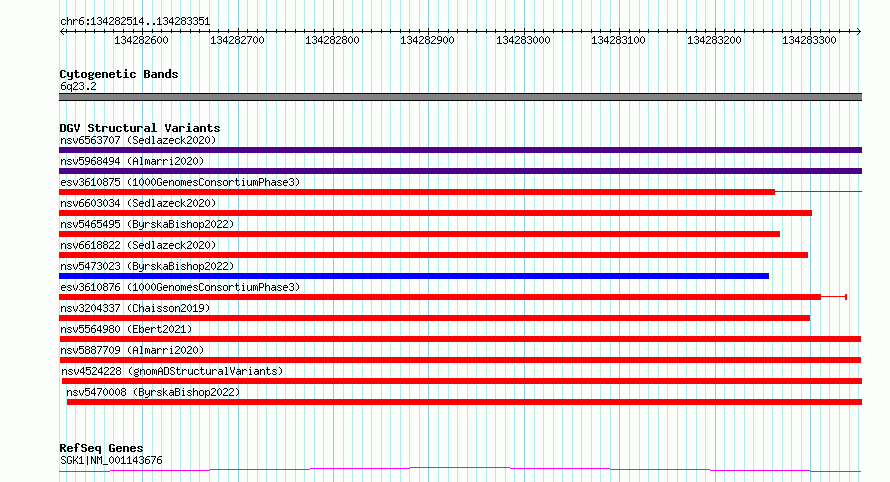Image resolution: width=890 pixels, height=482 pixels.
Task: Select the nsv5968494 Almarri2020 variant bar
Action: 460,171
